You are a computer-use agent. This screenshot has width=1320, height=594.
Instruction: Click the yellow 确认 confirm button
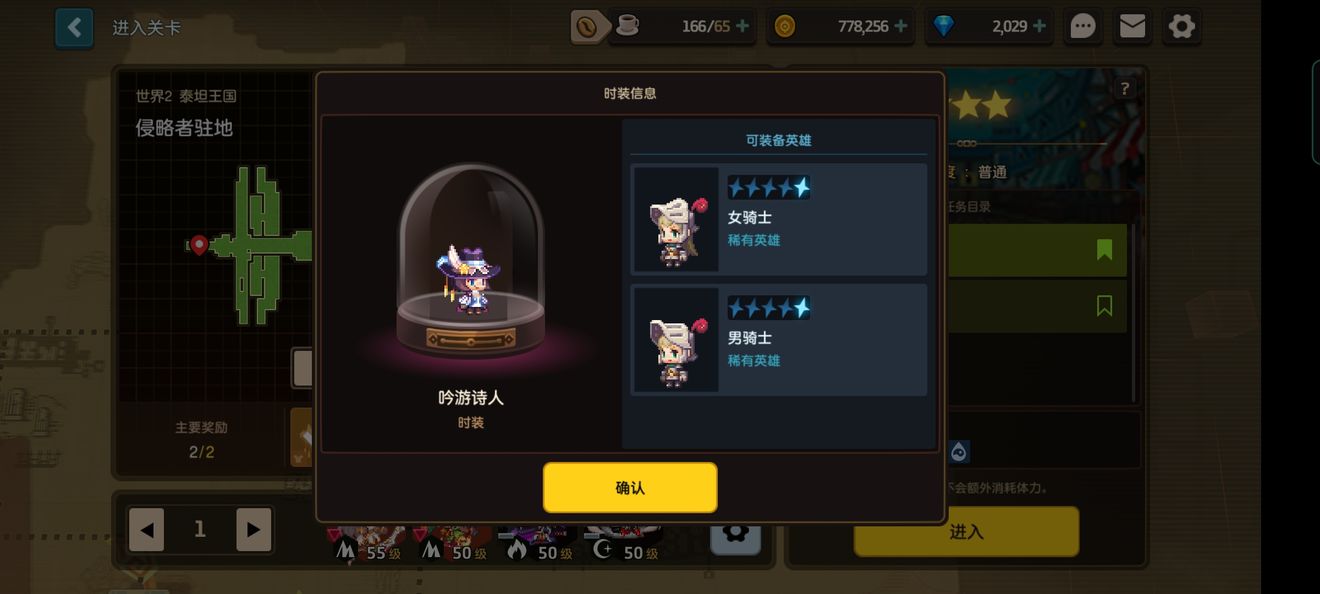[x=630, y=488]
